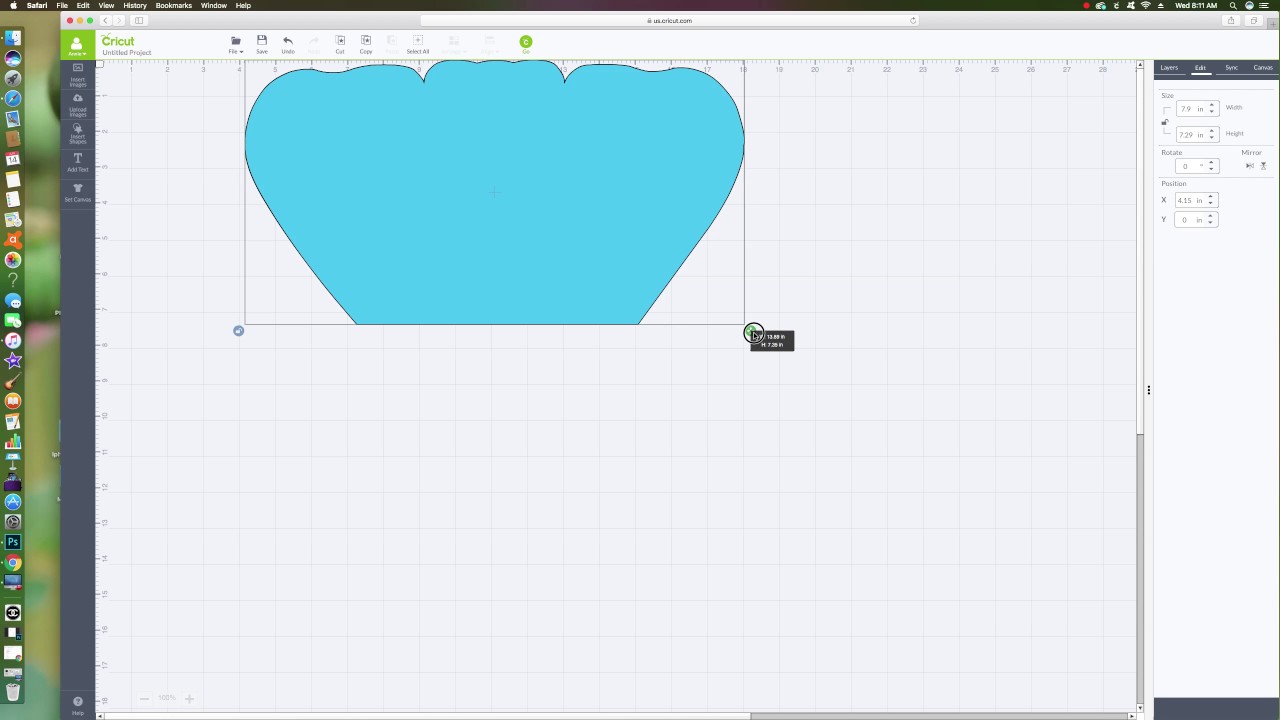Adjust the Y position stepper
Screen dimensions: 1280x720
pyautogui.click(x=1211, y=219)
